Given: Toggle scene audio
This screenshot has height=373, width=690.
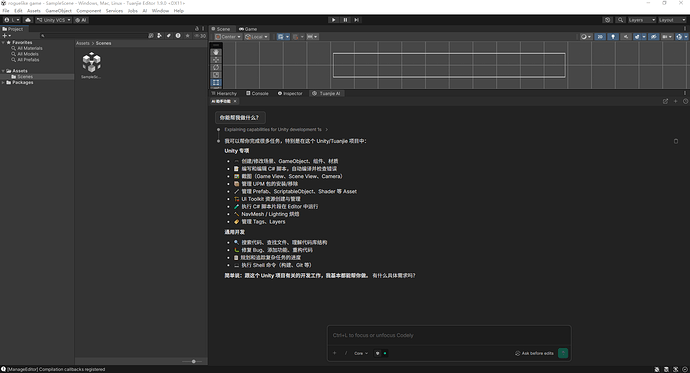Looking at the screenshot, I should [x=626, y=37].
